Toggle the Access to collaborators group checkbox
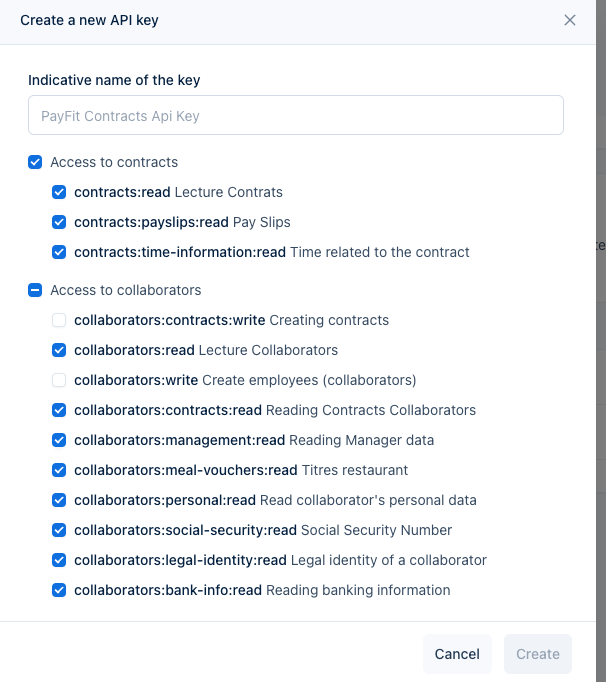The width and height of the screenshot is (606, 682). click(35, 290)
